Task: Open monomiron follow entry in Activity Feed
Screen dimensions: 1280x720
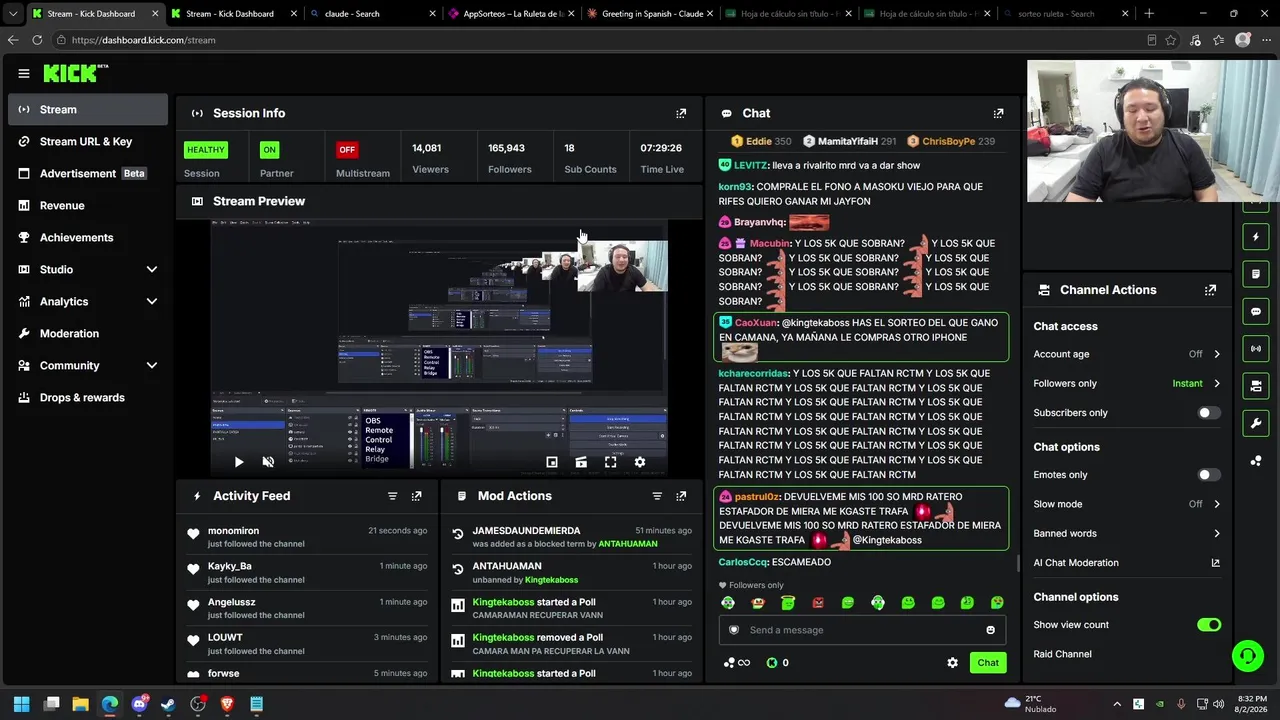Action: 307,537
